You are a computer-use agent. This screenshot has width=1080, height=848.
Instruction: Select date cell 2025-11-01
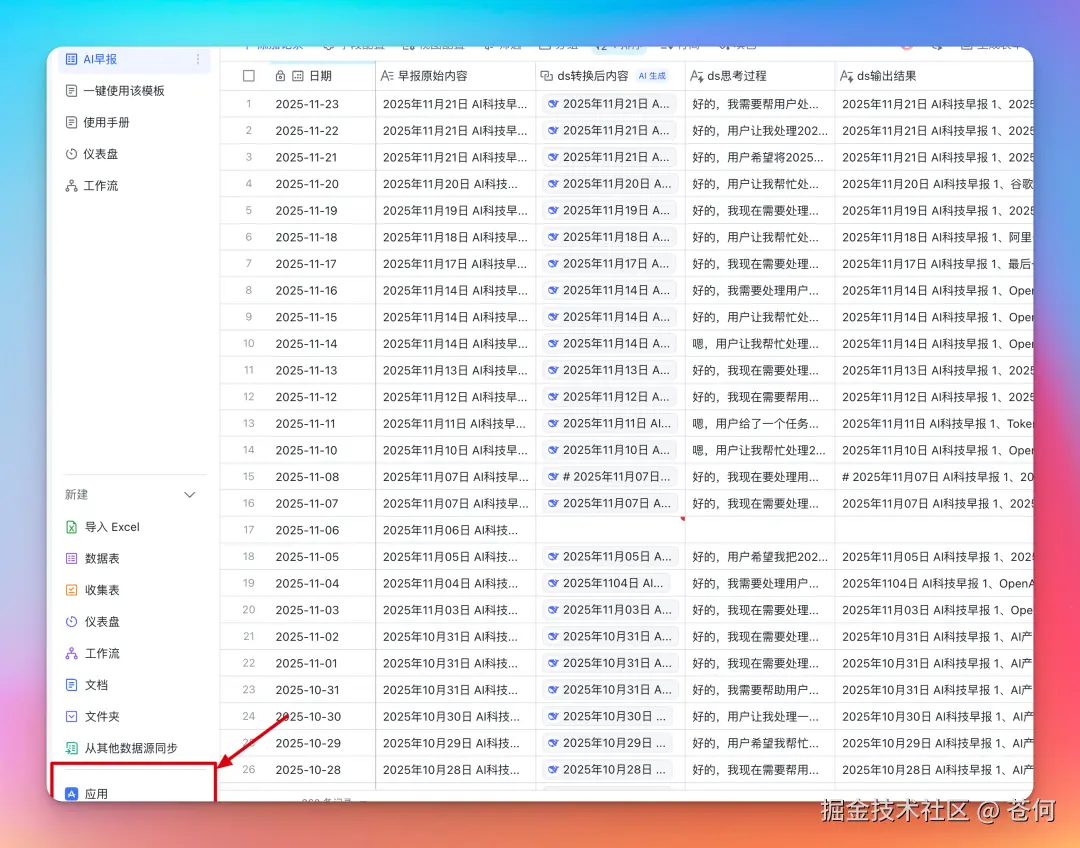[x=307, y=663]
